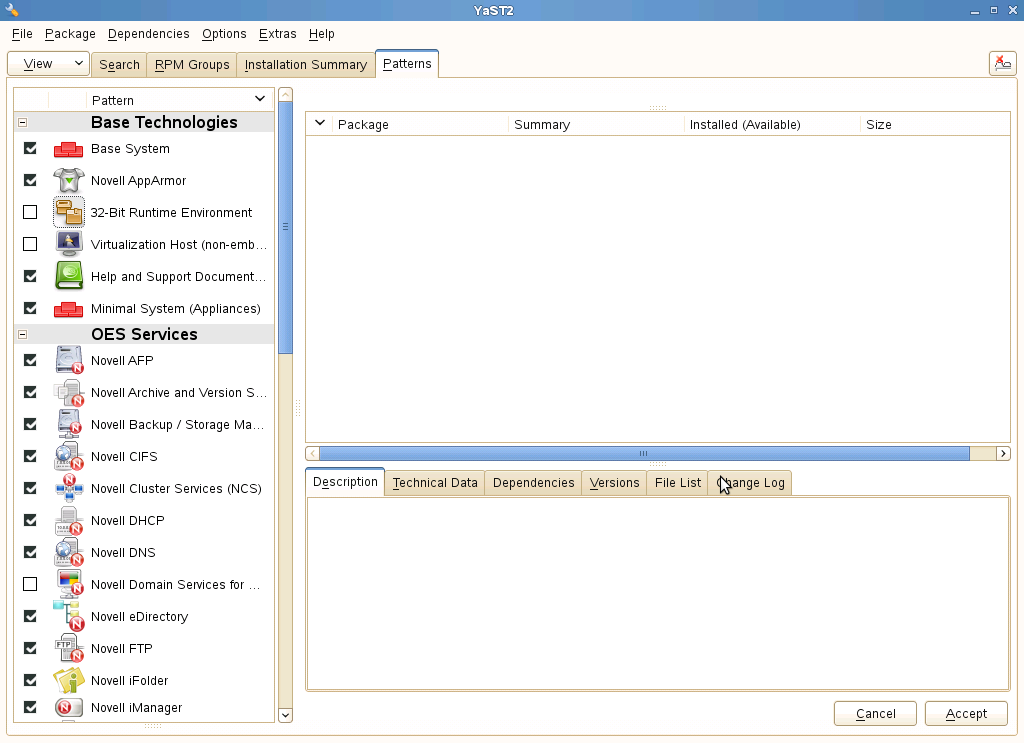Click the Cancel button
The height and width of the screenshot is (743, 1024).
click(x=875, y=713)
